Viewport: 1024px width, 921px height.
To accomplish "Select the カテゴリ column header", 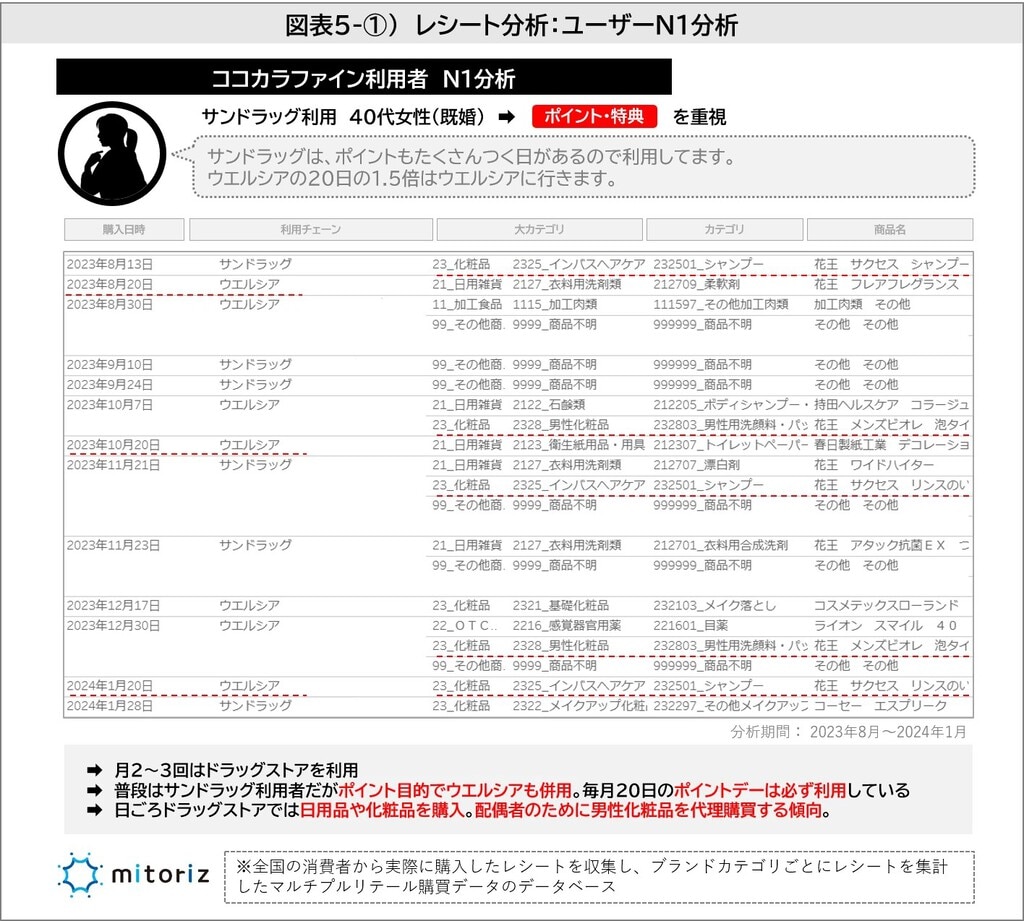I will 724,229.
